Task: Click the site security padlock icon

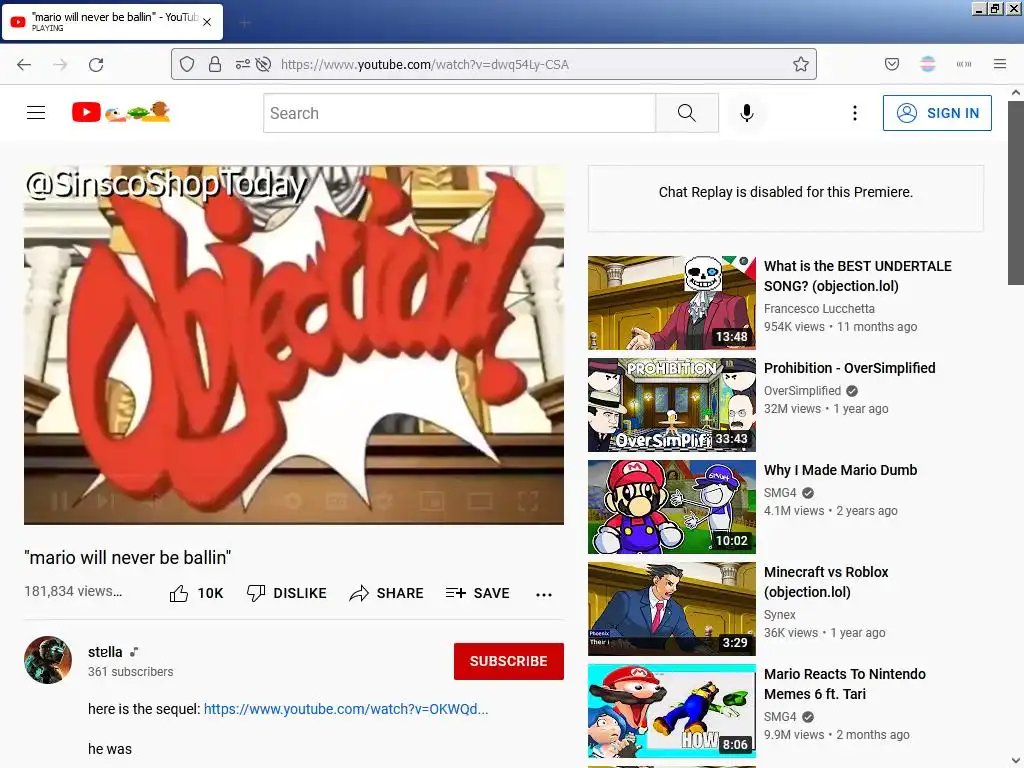Action: (x=215, y=64)
